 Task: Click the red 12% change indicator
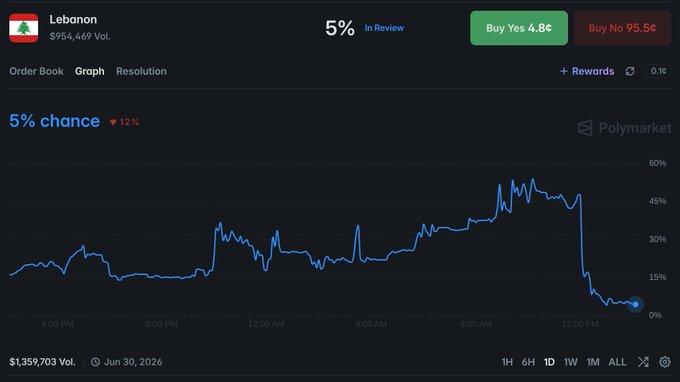(x=124, y=122)
